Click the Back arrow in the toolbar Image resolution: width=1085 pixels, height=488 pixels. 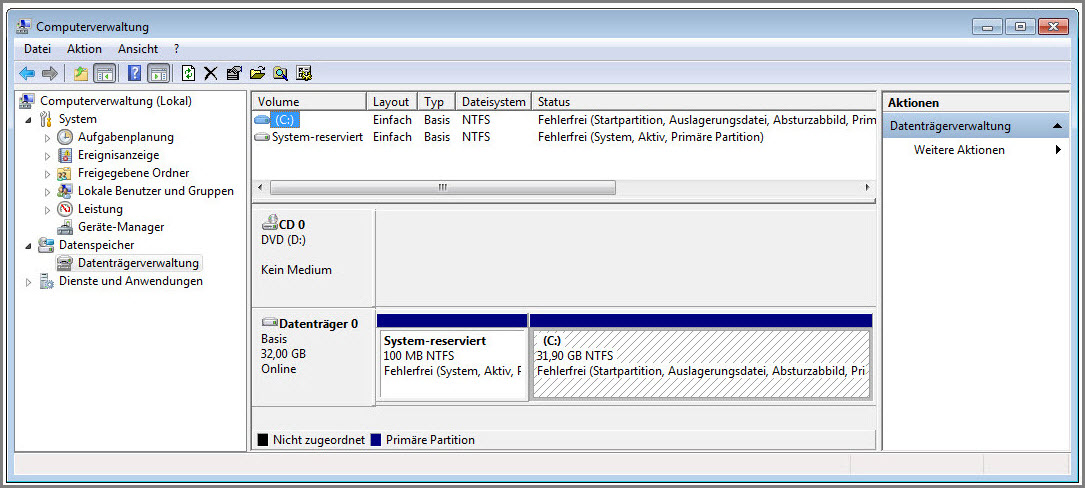[x=27, y=73]
